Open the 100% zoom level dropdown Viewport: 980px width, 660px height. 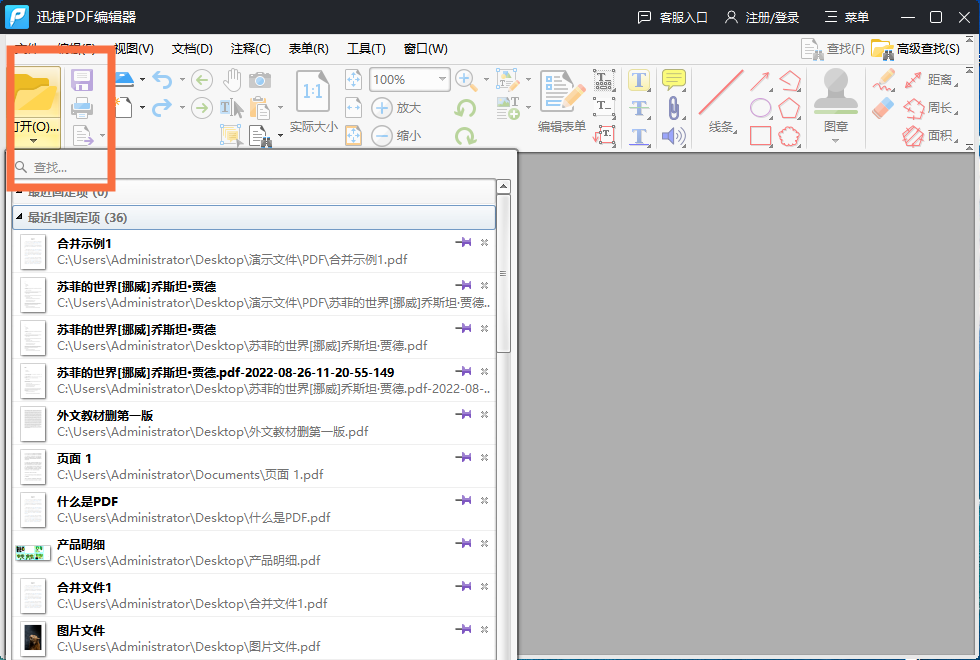coord(442,79)
